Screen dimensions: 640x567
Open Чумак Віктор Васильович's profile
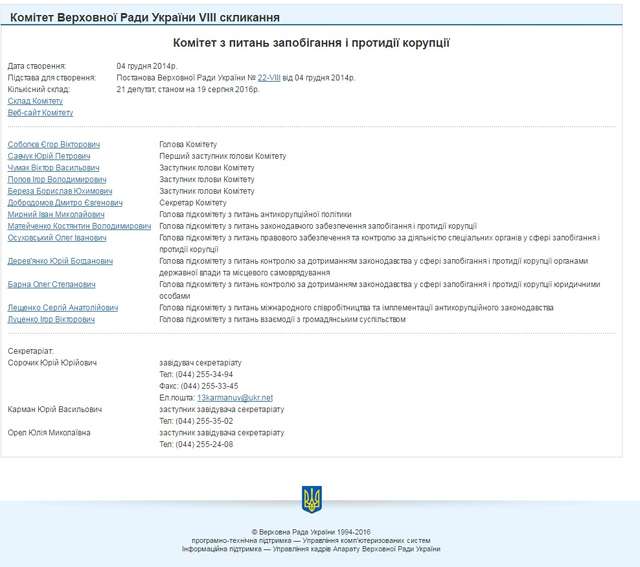point(53,168)
